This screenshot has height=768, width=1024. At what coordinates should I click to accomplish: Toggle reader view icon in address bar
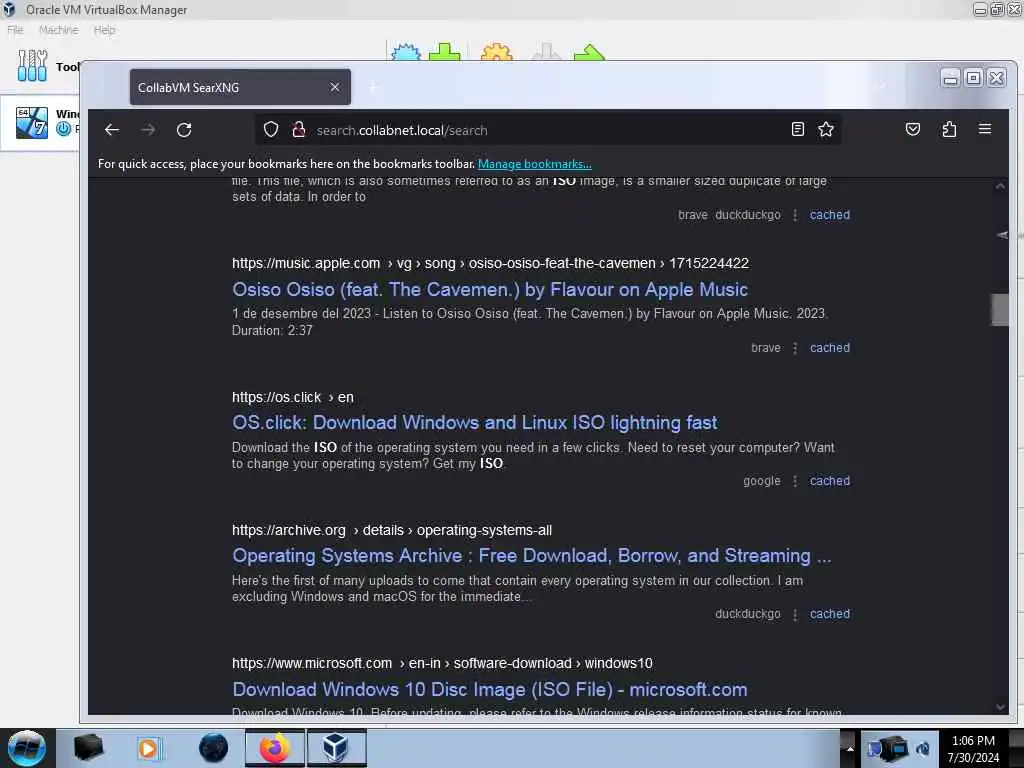pyautogui.click(x=797, y=129)
